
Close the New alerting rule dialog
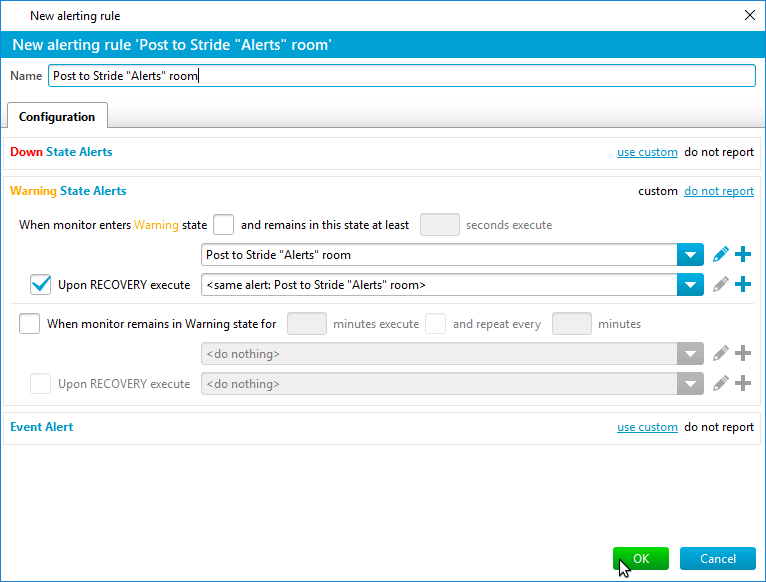tap(750, 16)
